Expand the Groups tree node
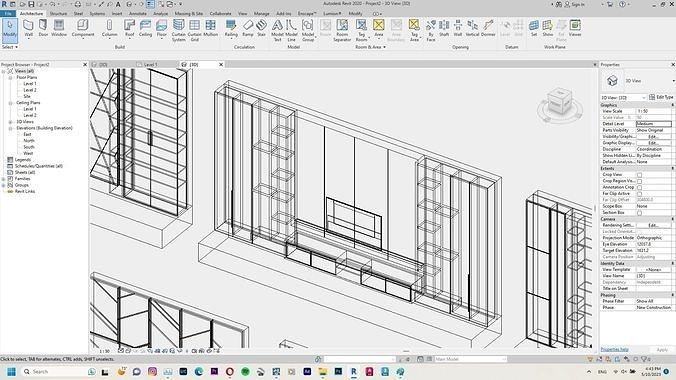Image resolution: width=676 pixels, height=380 pixels. 4,185
